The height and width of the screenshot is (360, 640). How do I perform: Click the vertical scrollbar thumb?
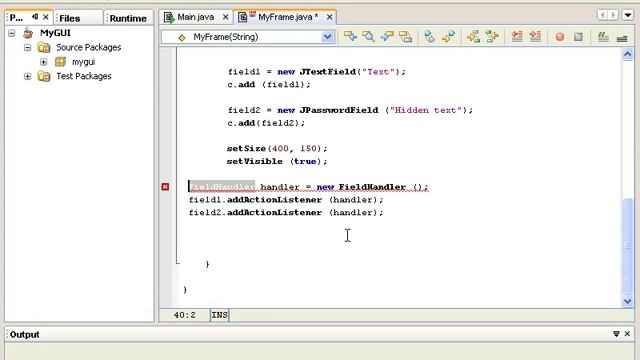pyautogui.click(x=627, y=245)
